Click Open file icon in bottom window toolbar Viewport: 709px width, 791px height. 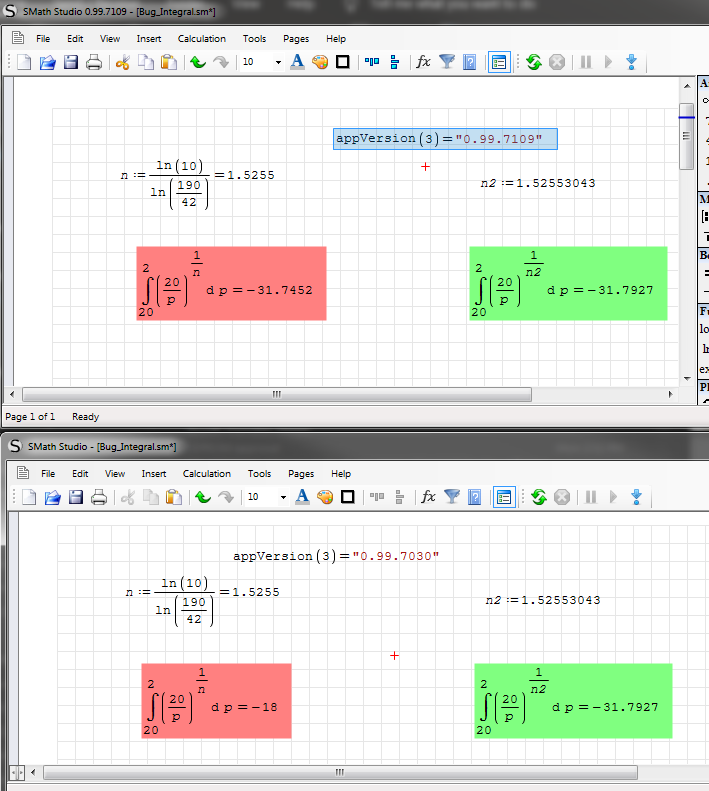[51, 497]
